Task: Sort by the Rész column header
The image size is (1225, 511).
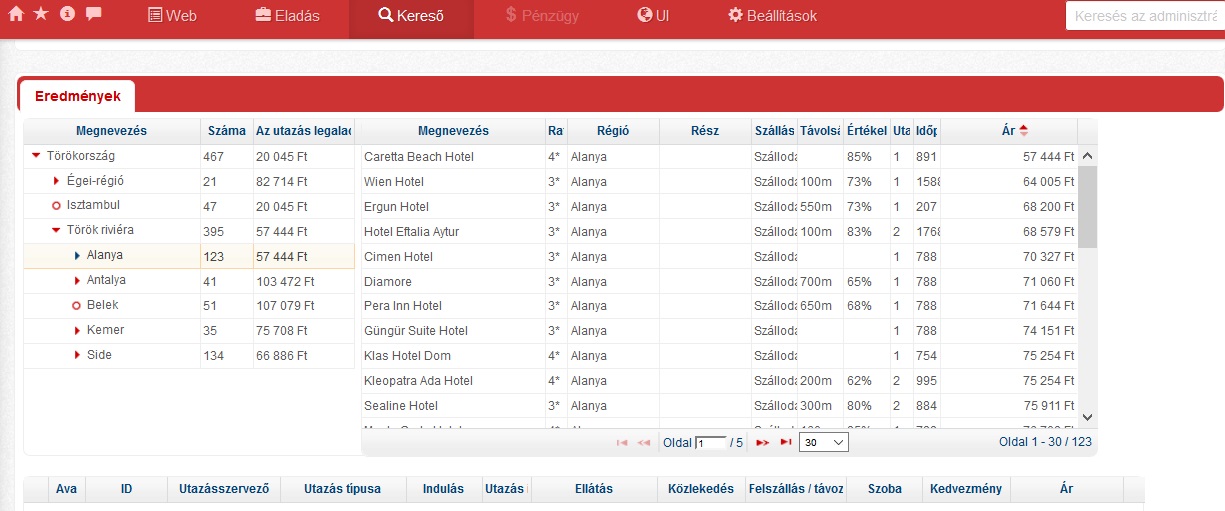Action: 705,131
